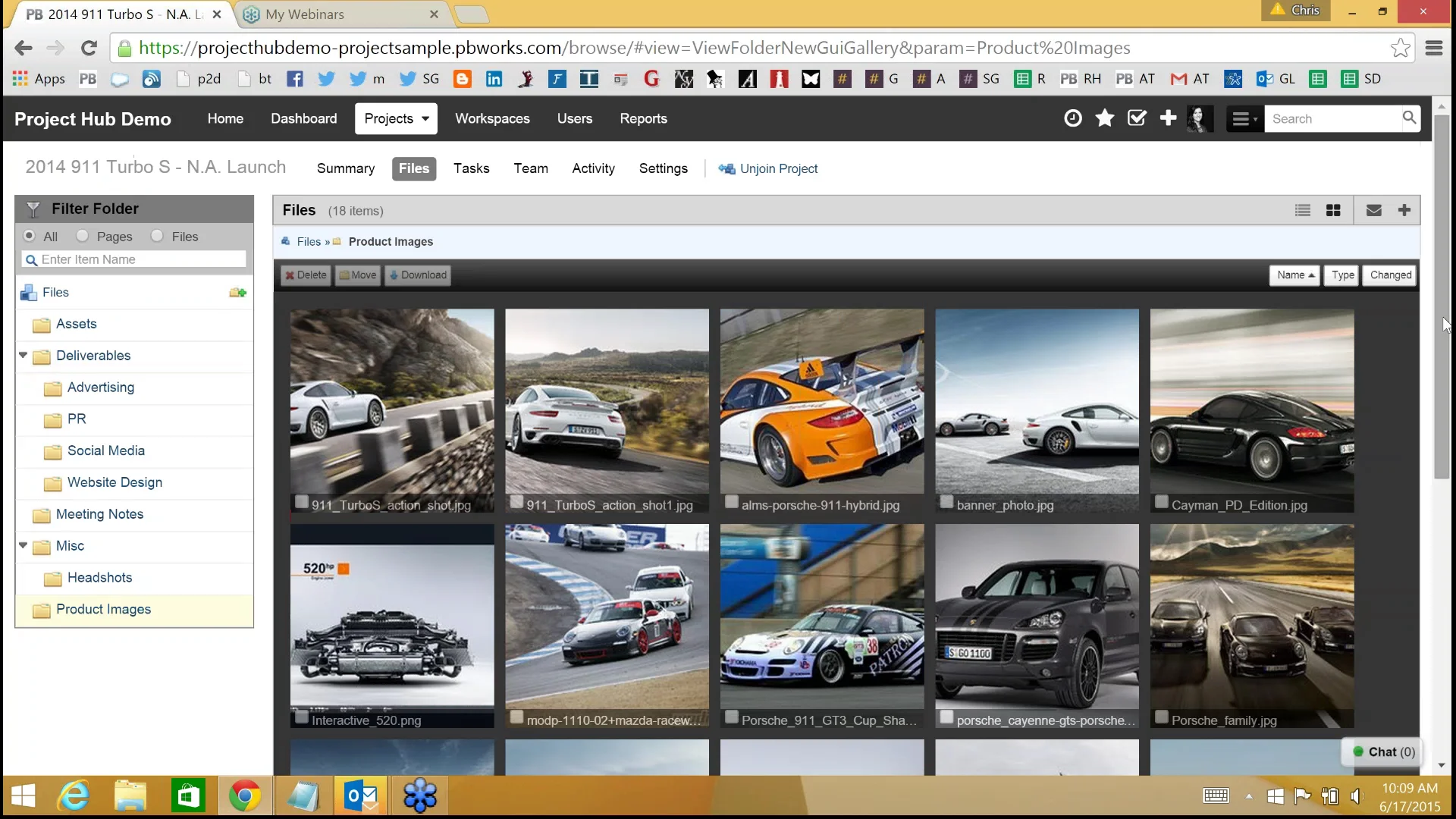Open the File Explorer taskbar icon
Screen dimensions: 1456x819
point(130,796)
